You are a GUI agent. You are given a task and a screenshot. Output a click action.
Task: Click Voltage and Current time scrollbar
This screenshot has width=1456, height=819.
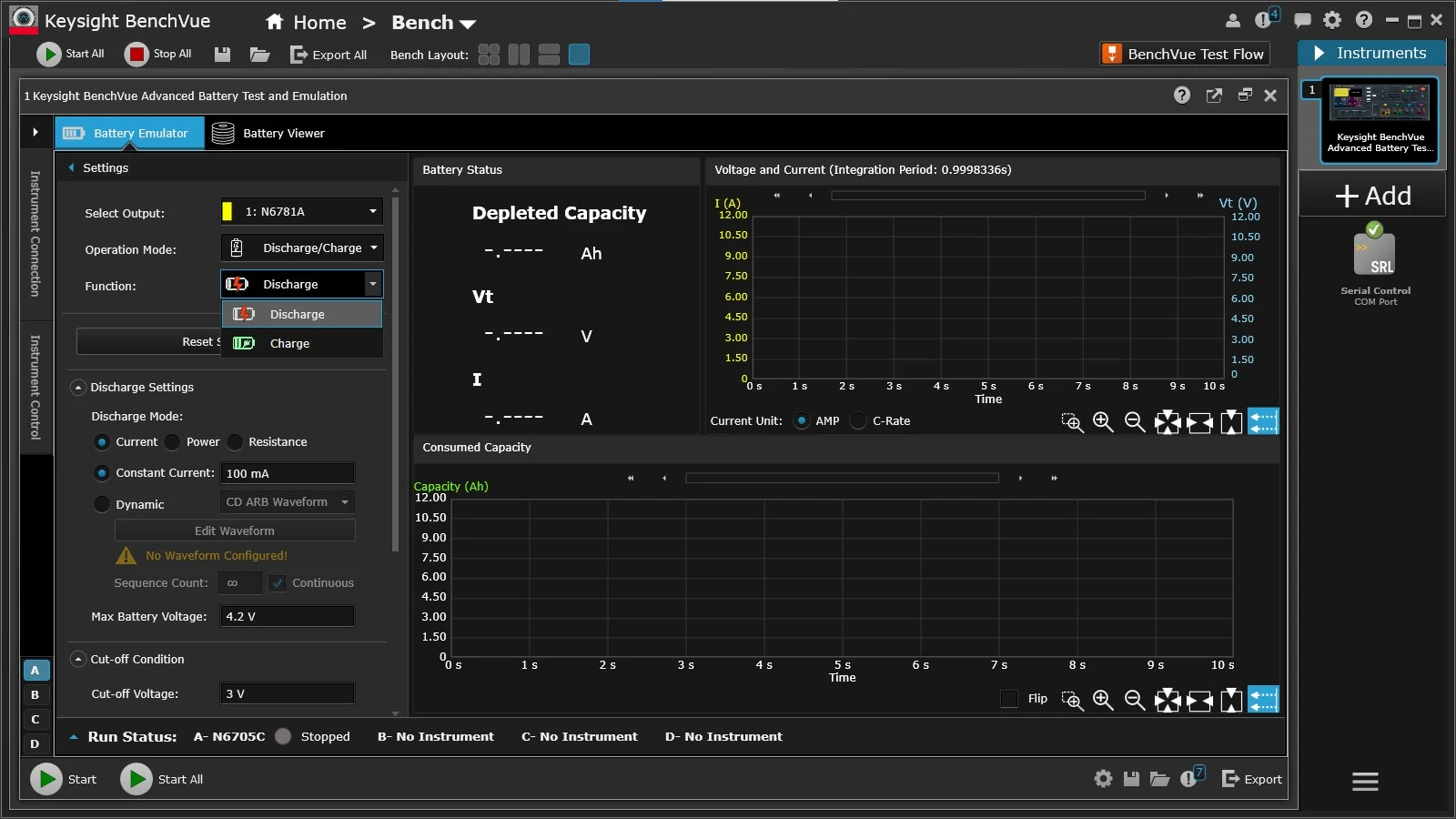pos(988,196)
